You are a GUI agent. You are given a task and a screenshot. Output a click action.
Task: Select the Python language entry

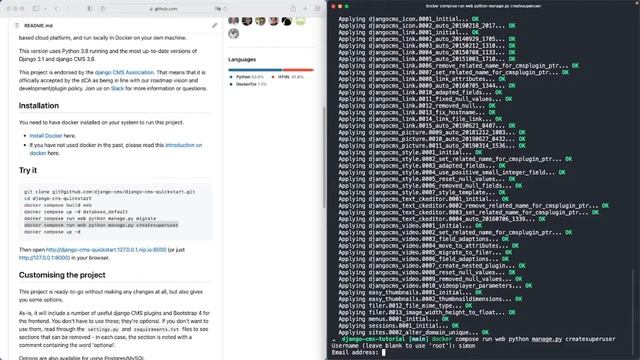pyautogui.click(x=247, y=77)
